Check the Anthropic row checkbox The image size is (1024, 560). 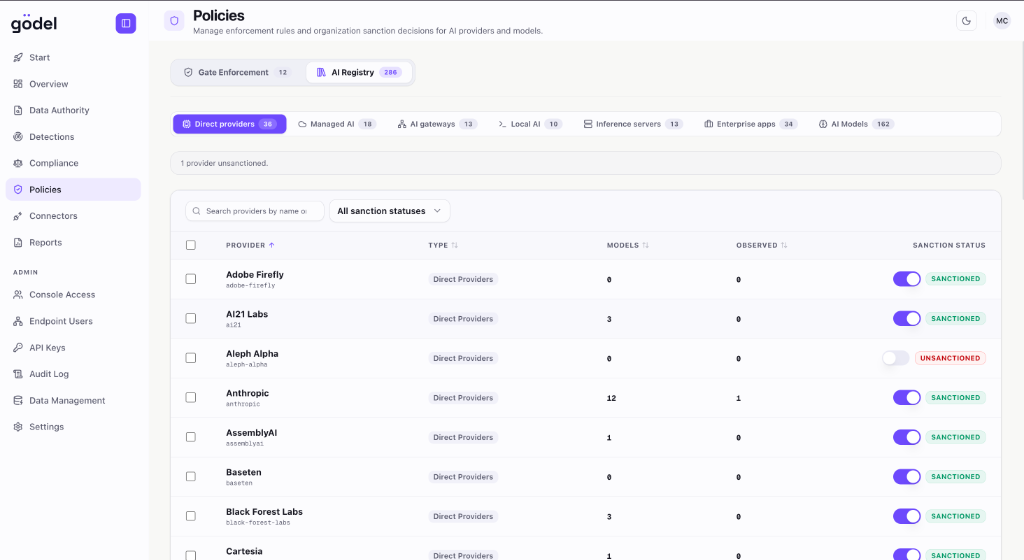point(191,397)
